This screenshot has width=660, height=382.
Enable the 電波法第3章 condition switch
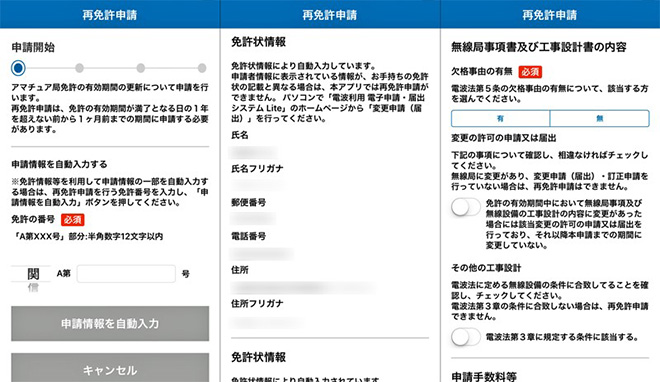click(x=466, y=337)
